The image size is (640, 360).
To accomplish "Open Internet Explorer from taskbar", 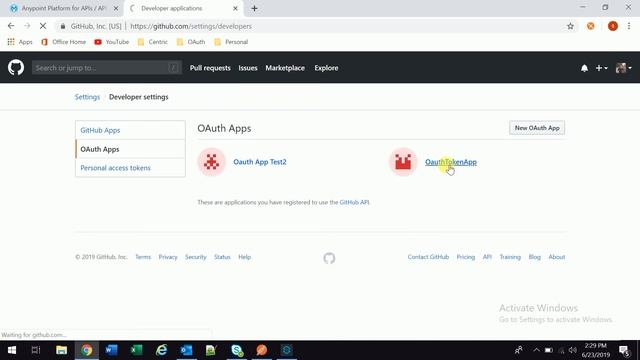I will (x=162, y=350).
